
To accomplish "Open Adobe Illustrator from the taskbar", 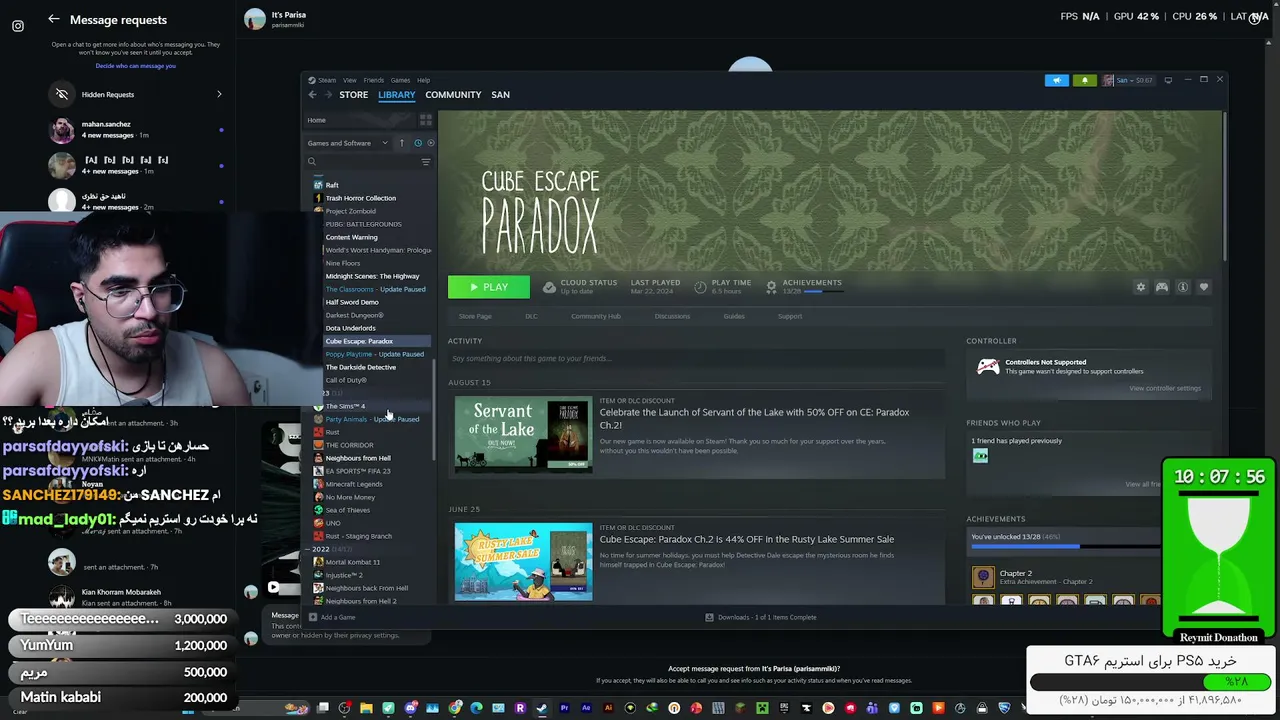I will click(x=608, y=708).
